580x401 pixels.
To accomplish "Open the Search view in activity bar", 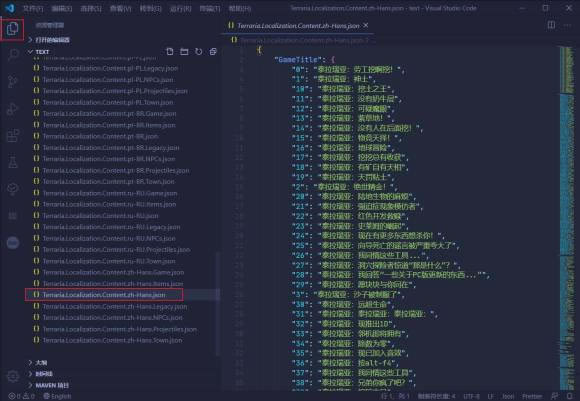I will pyautogui.click(x=13, y=55).
